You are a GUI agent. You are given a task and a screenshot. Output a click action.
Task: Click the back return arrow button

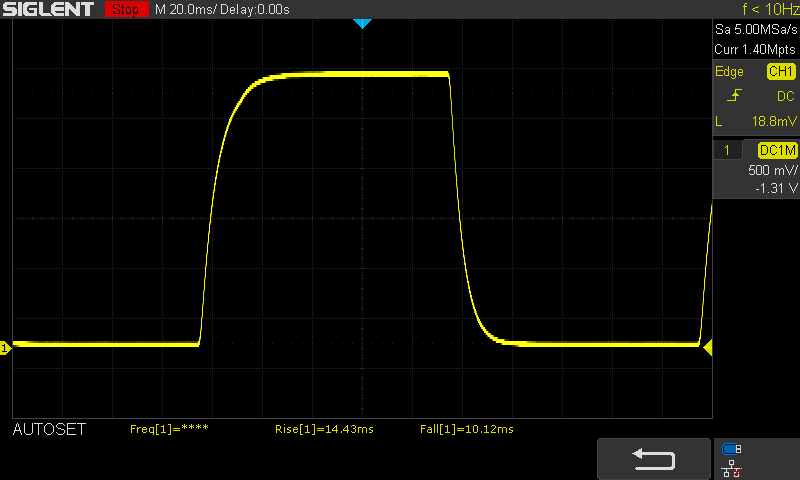coord(654,459)
